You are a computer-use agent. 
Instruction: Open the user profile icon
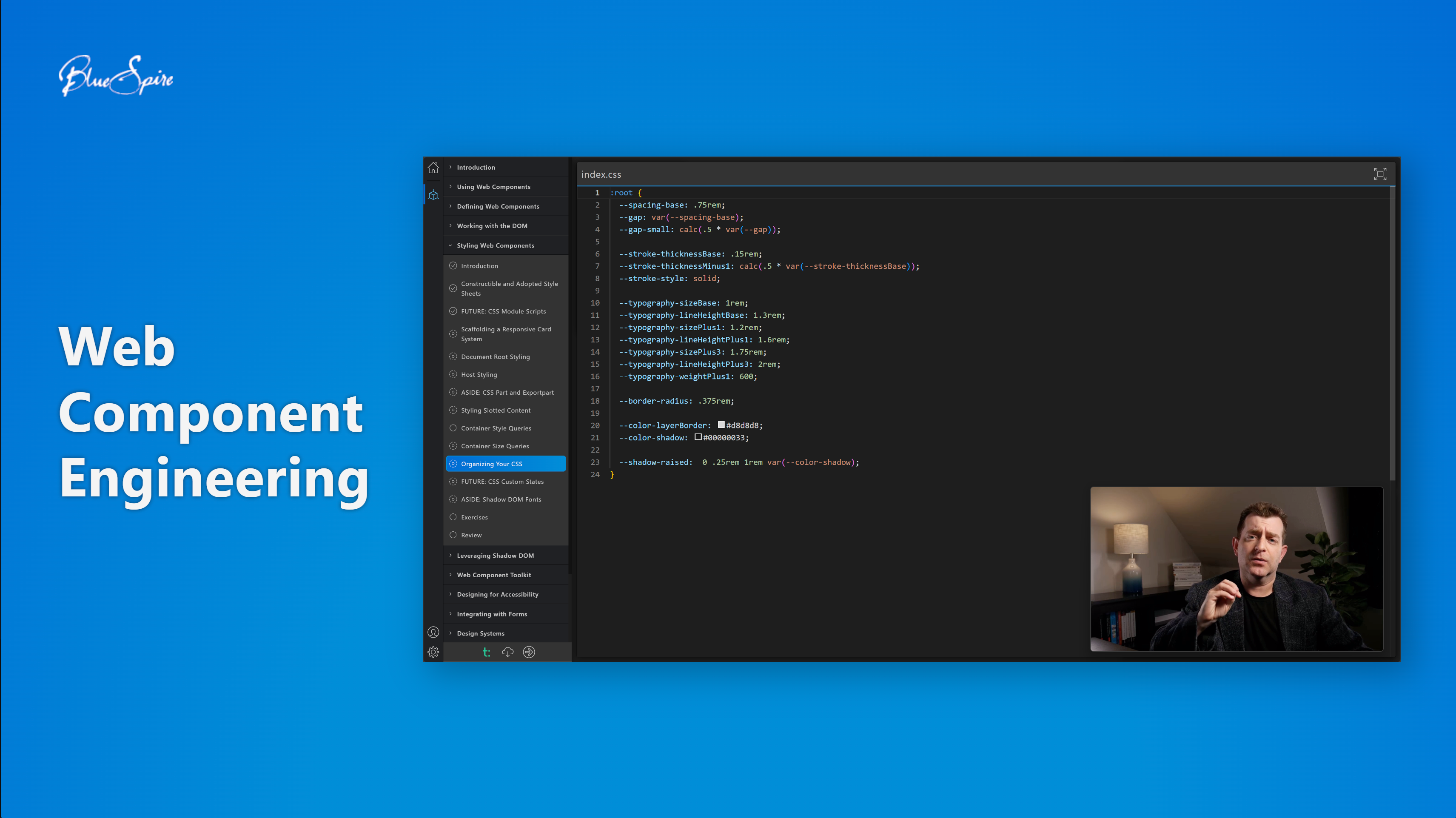point(433,632)
